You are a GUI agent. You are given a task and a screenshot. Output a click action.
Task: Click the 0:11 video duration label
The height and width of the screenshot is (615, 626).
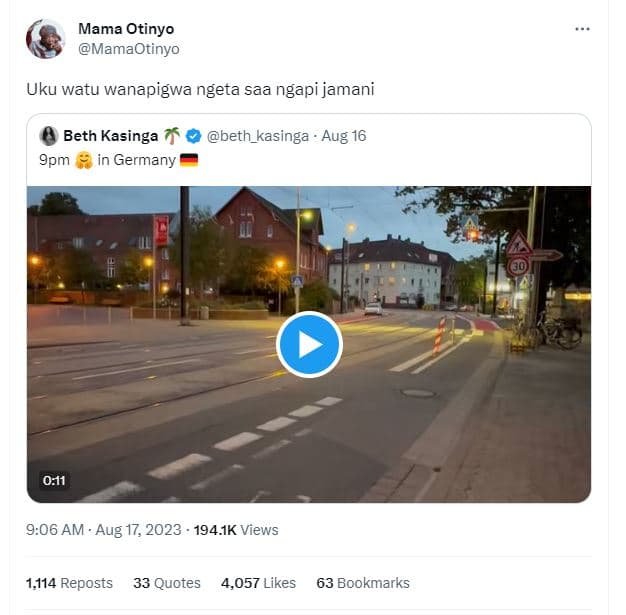(54, 481)
